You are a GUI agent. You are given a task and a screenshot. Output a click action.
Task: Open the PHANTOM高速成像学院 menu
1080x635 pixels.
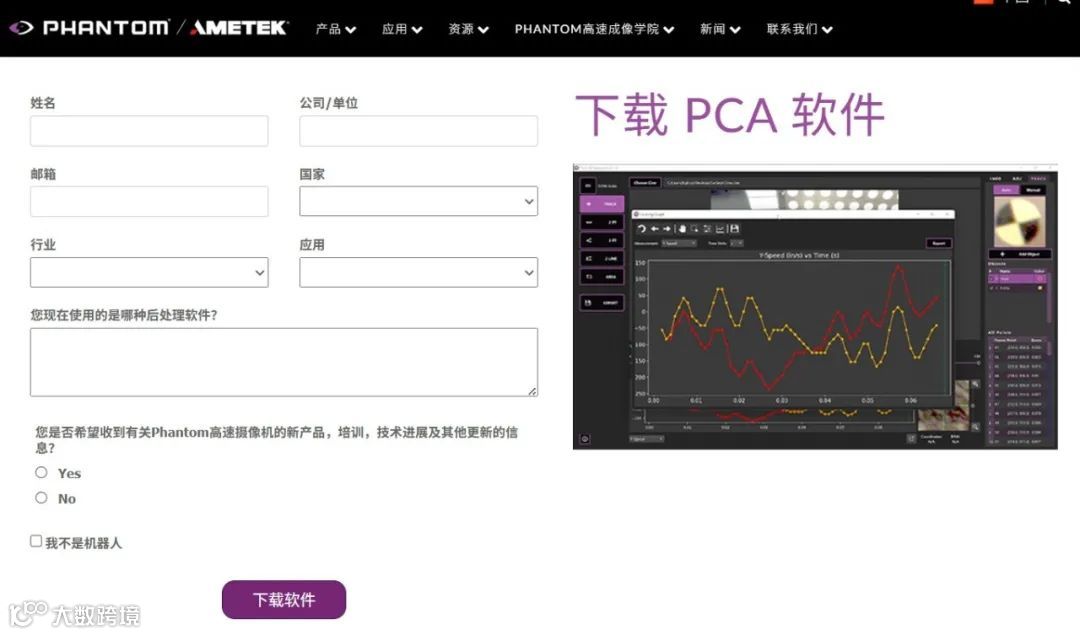tap(594, 29)
